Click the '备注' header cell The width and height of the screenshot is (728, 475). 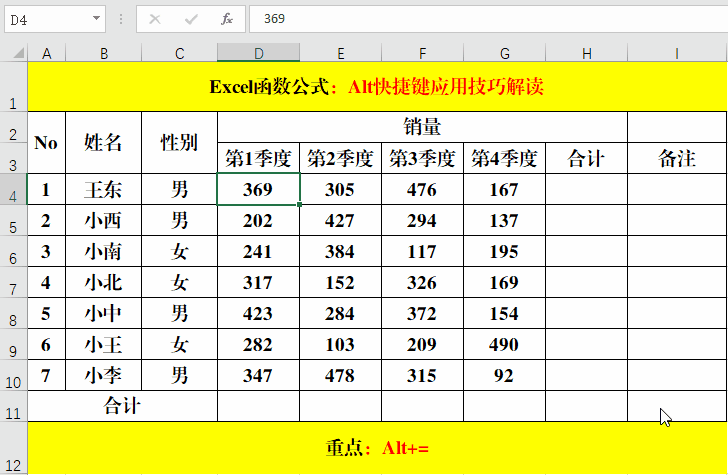[x=677, y=158]
